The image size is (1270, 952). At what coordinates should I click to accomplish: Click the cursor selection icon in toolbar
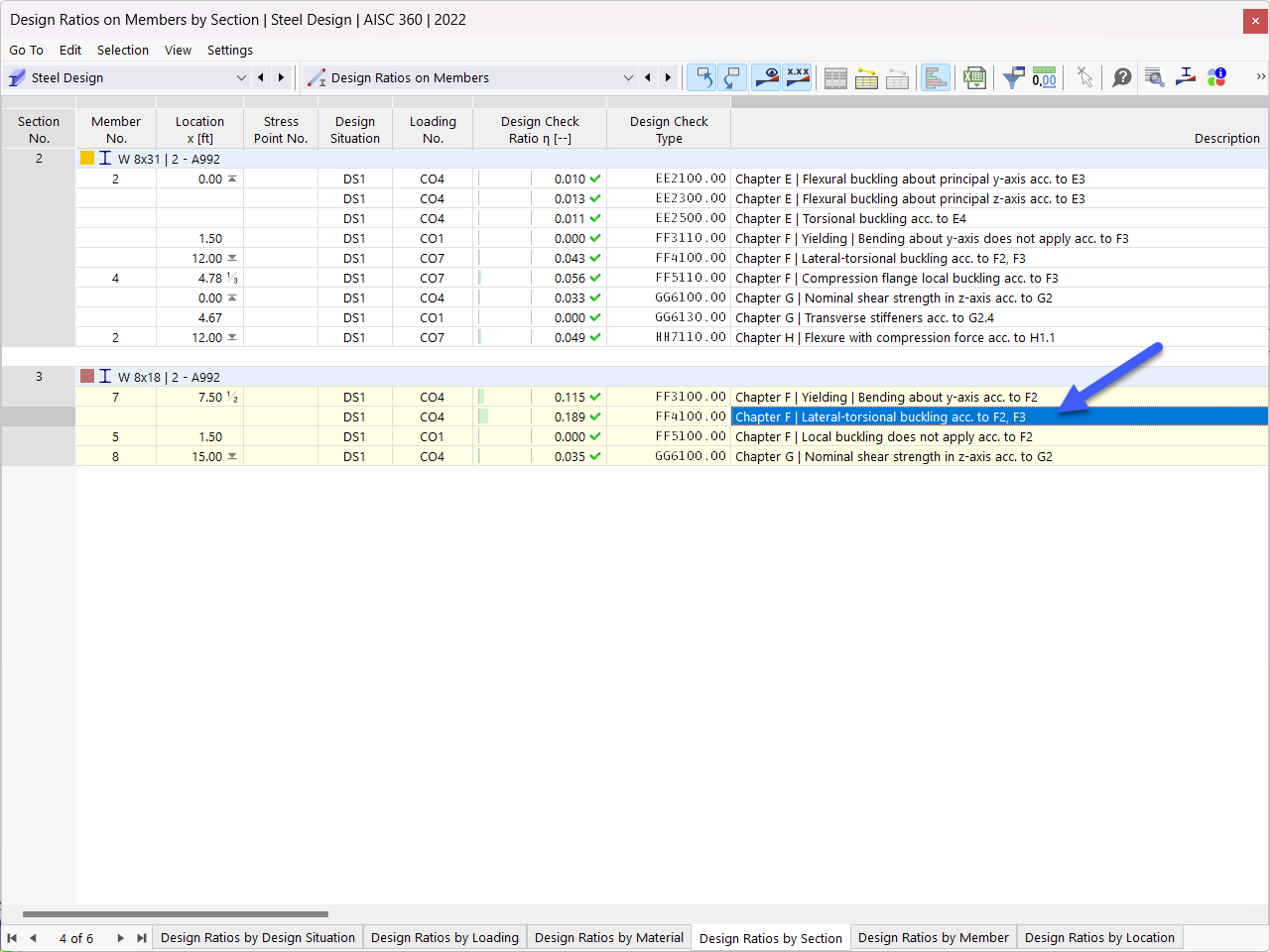coord(1084,77)
